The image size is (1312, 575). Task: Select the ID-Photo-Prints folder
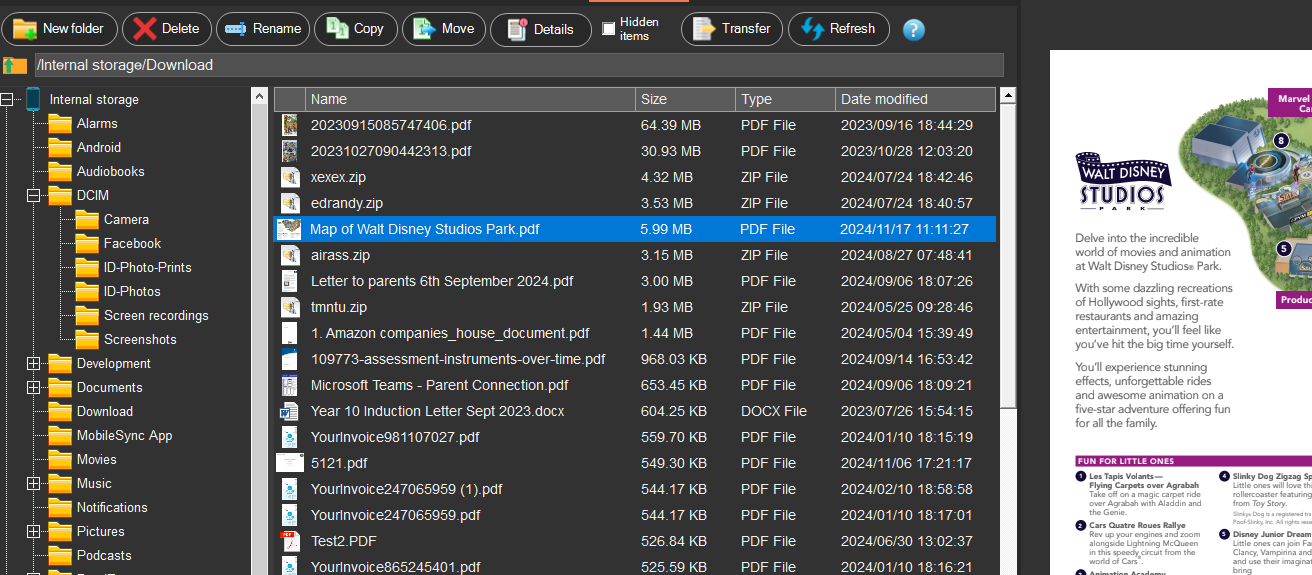pos(147,267)
